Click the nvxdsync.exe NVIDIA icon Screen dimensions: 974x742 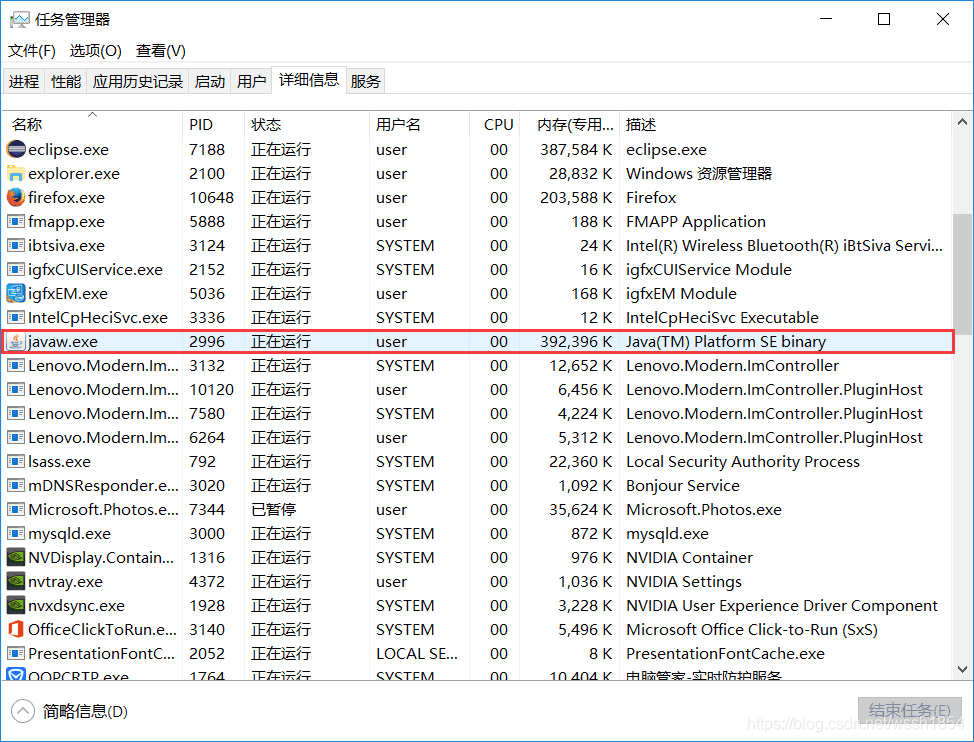[16, 605]
